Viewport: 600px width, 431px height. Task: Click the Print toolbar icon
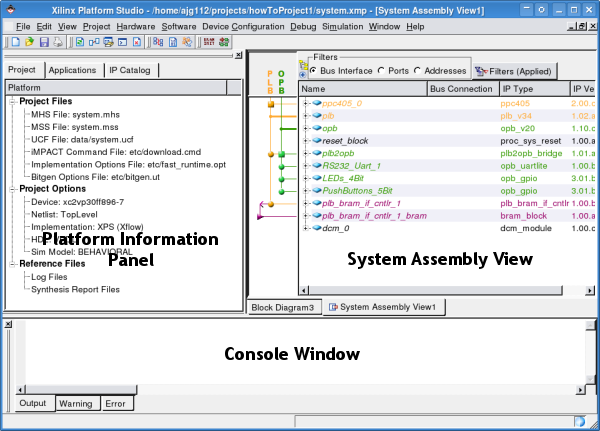click(58, 42)
